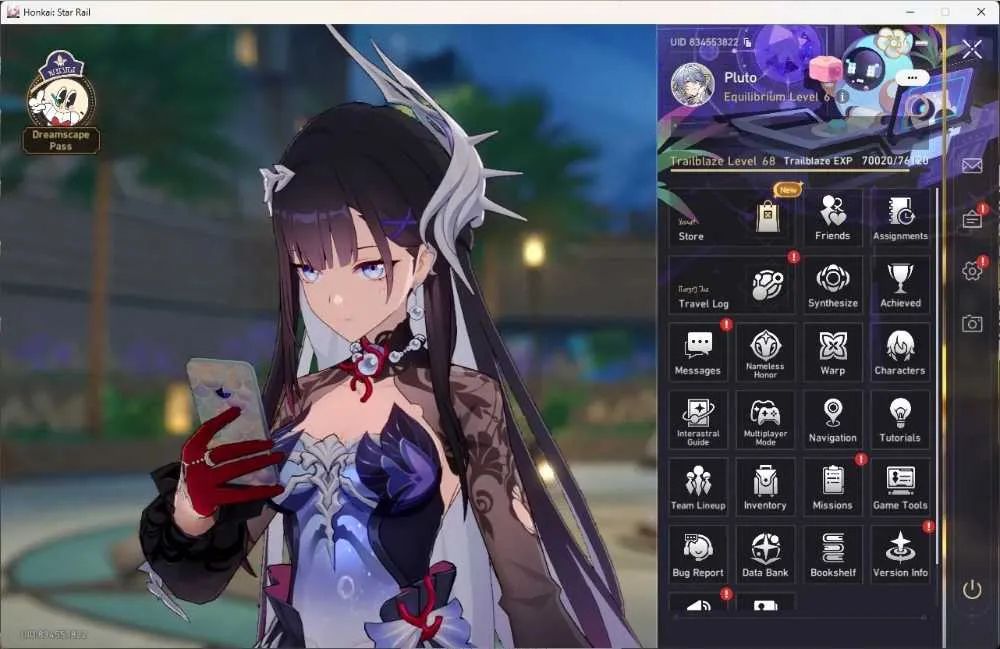Image resolution: width=1000 pixels, height=649 pixels.
Task: Open the Nameless Honor menu
Action: pyautogui.click(x=765, y=353)
